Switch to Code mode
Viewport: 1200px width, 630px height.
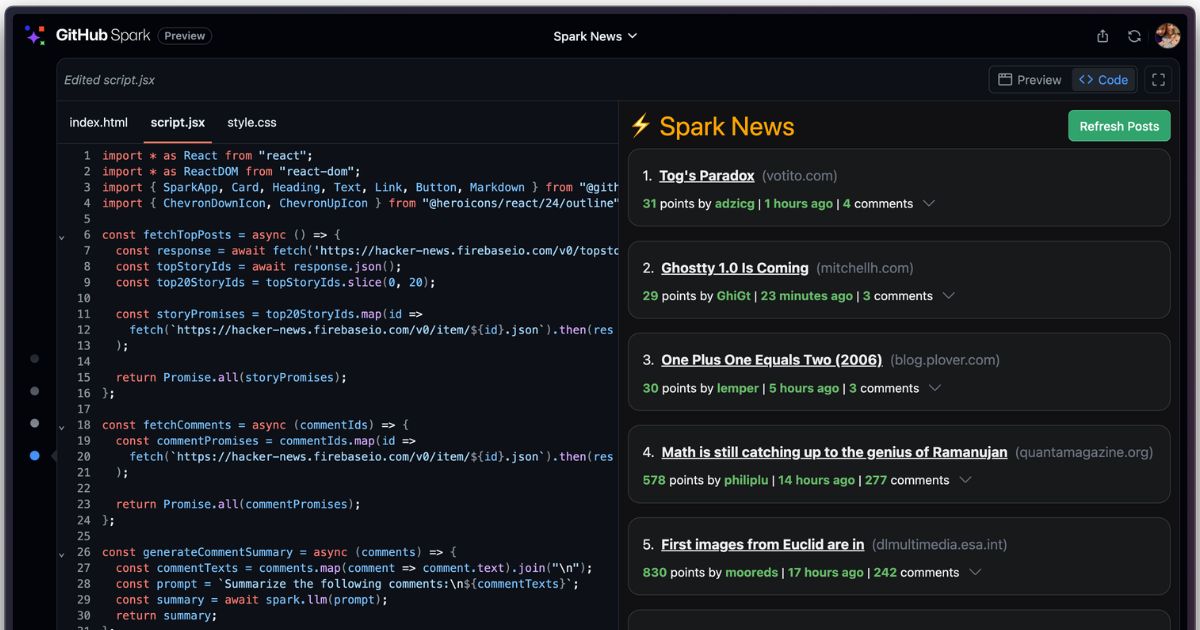pos(1103,79)
